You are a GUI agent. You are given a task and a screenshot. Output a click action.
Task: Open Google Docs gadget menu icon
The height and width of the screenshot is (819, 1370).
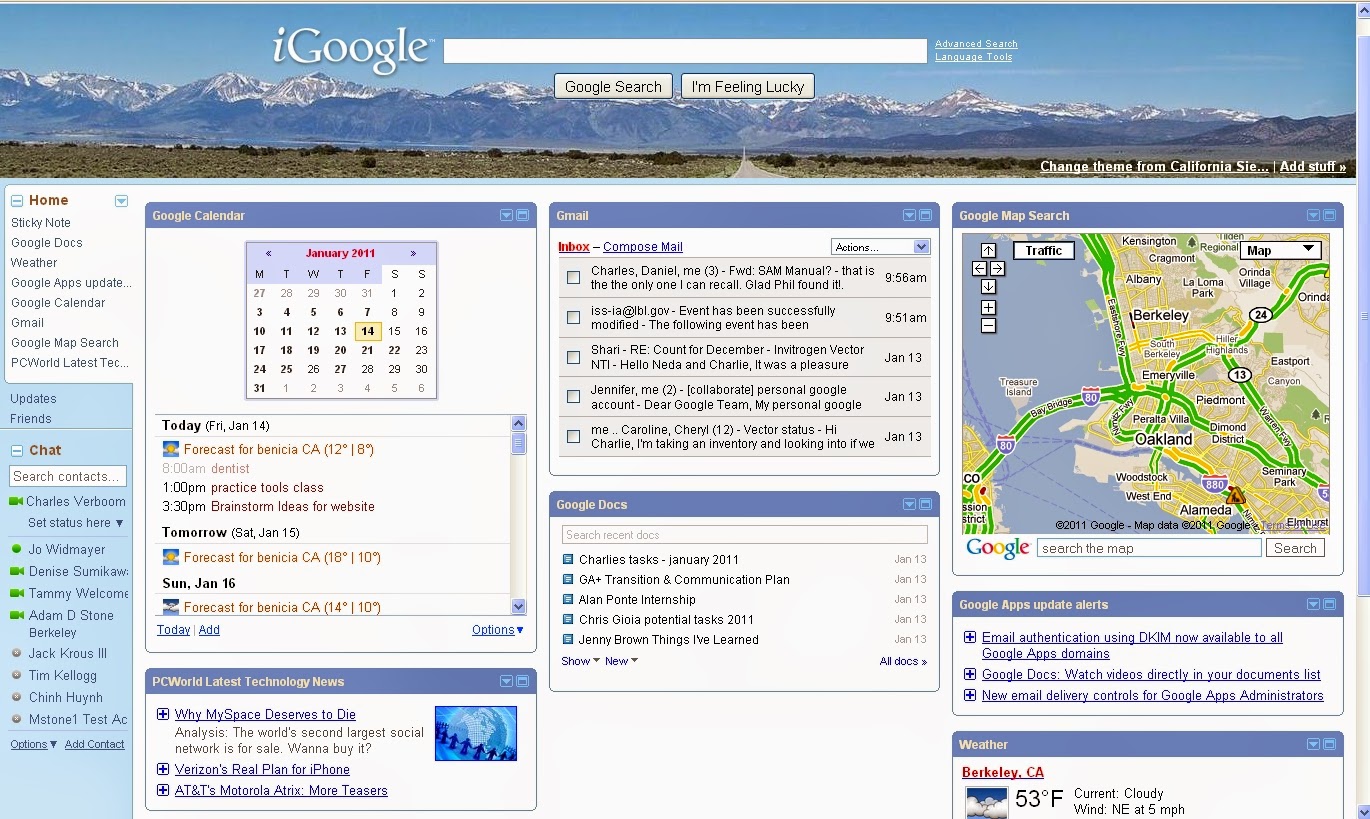click(x=909, y=505)
